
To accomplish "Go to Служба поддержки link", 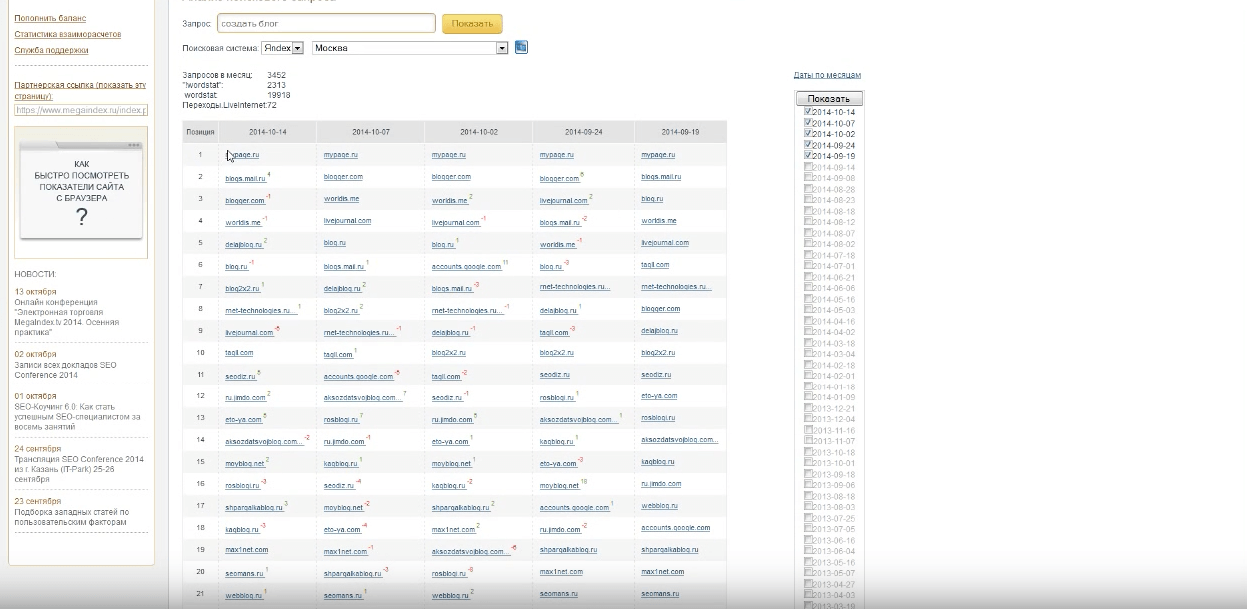I will click(51, 50).
